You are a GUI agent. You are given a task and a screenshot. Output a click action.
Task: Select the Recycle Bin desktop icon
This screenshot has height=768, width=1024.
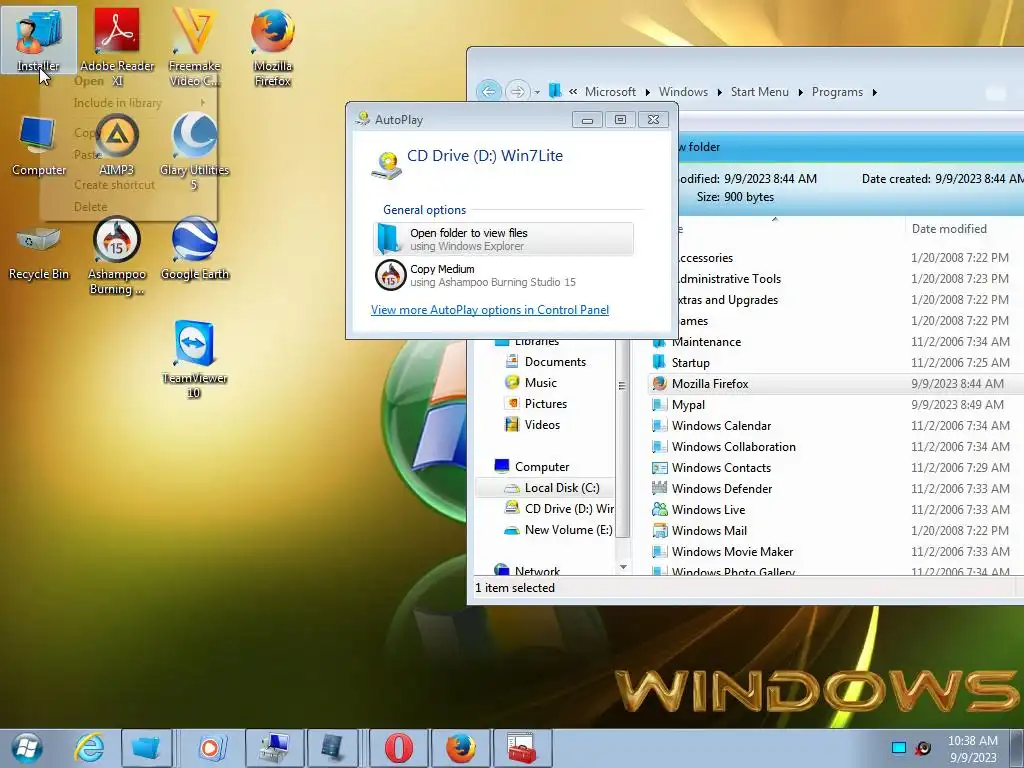[39, 253]
